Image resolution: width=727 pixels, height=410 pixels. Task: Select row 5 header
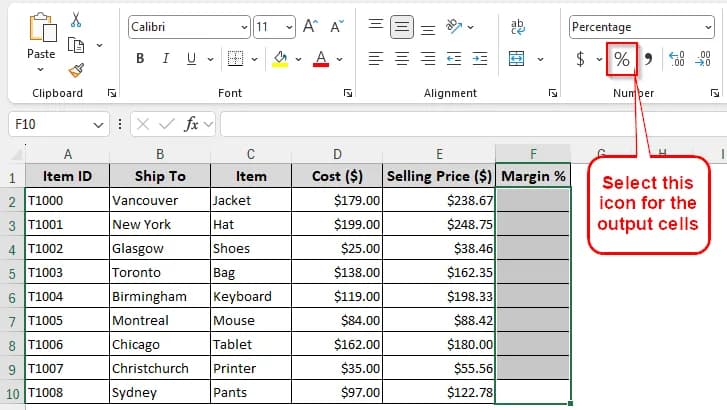tap(12, 273)
